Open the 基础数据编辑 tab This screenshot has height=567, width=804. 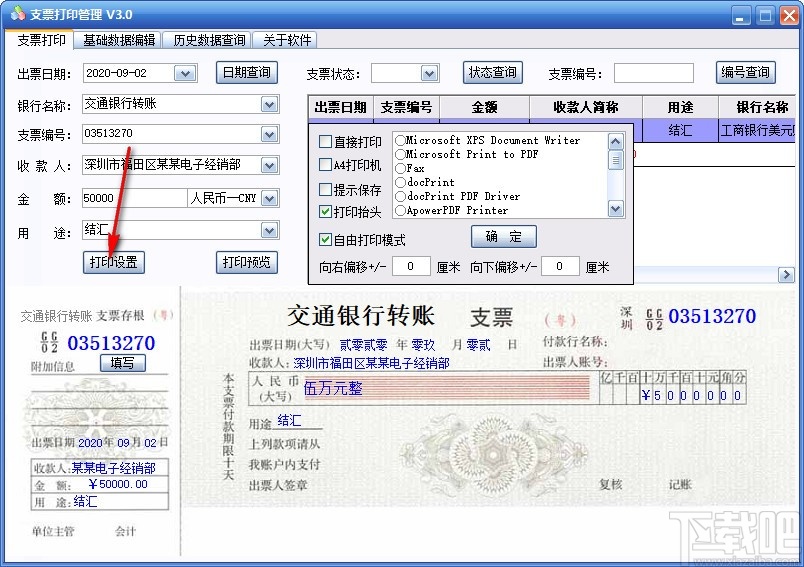click(119, 40)
